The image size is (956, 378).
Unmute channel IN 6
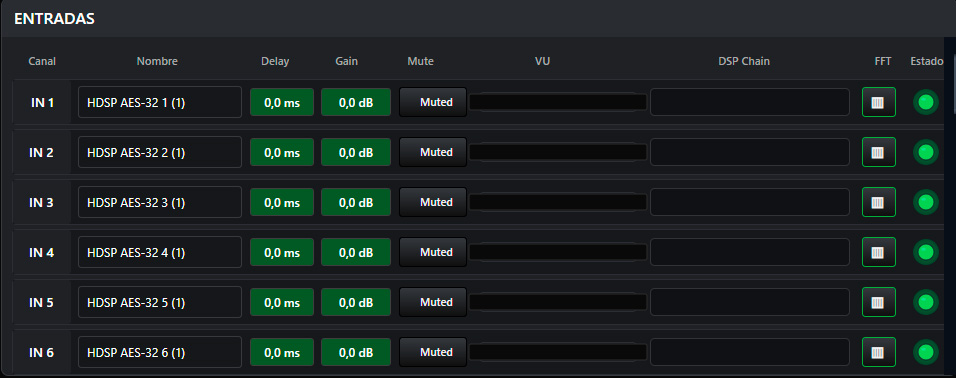pyautogui.click(x=433, y=352)
